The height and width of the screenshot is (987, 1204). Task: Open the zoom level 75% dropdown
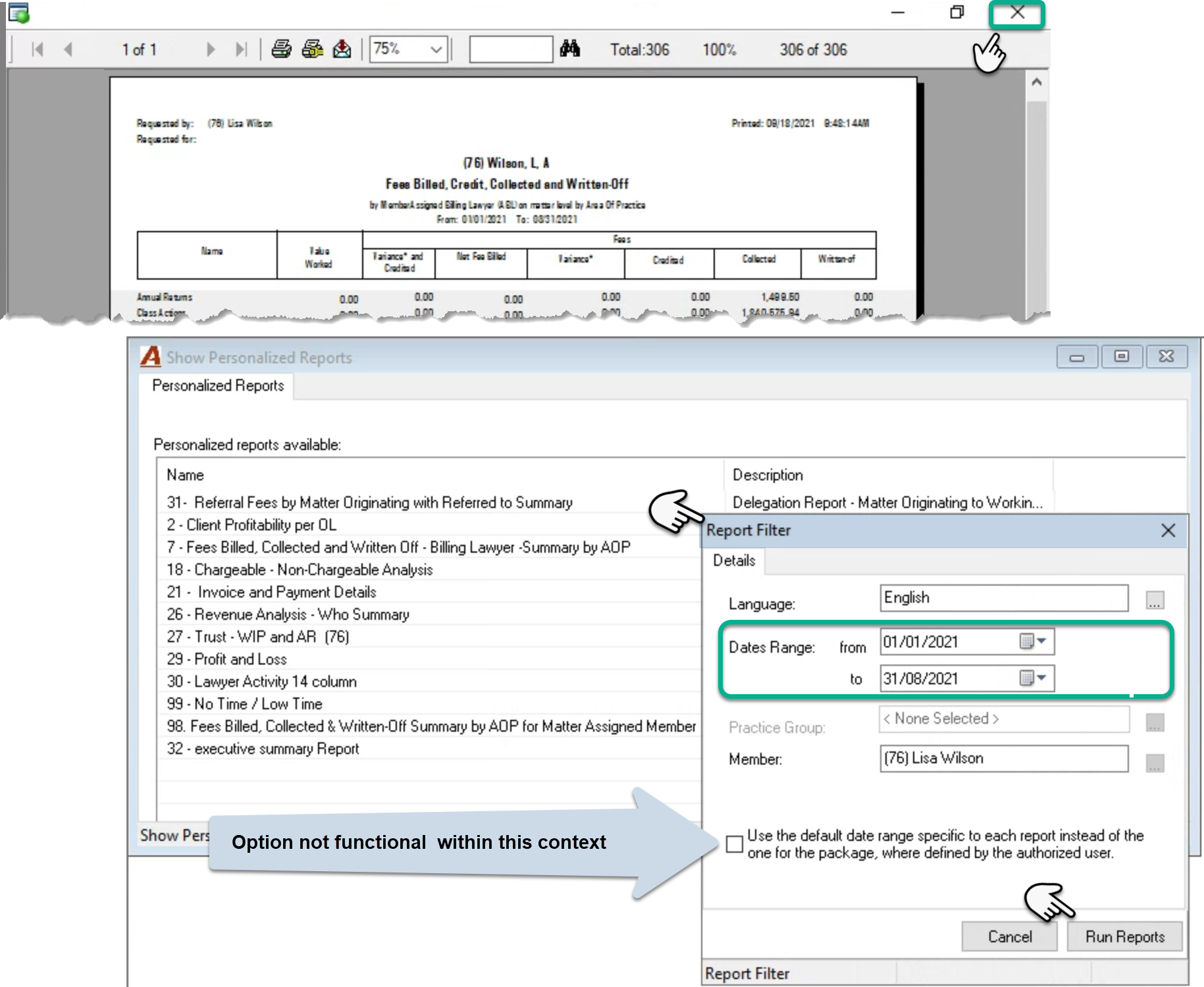pyautogui.click(x=436, y=49)
